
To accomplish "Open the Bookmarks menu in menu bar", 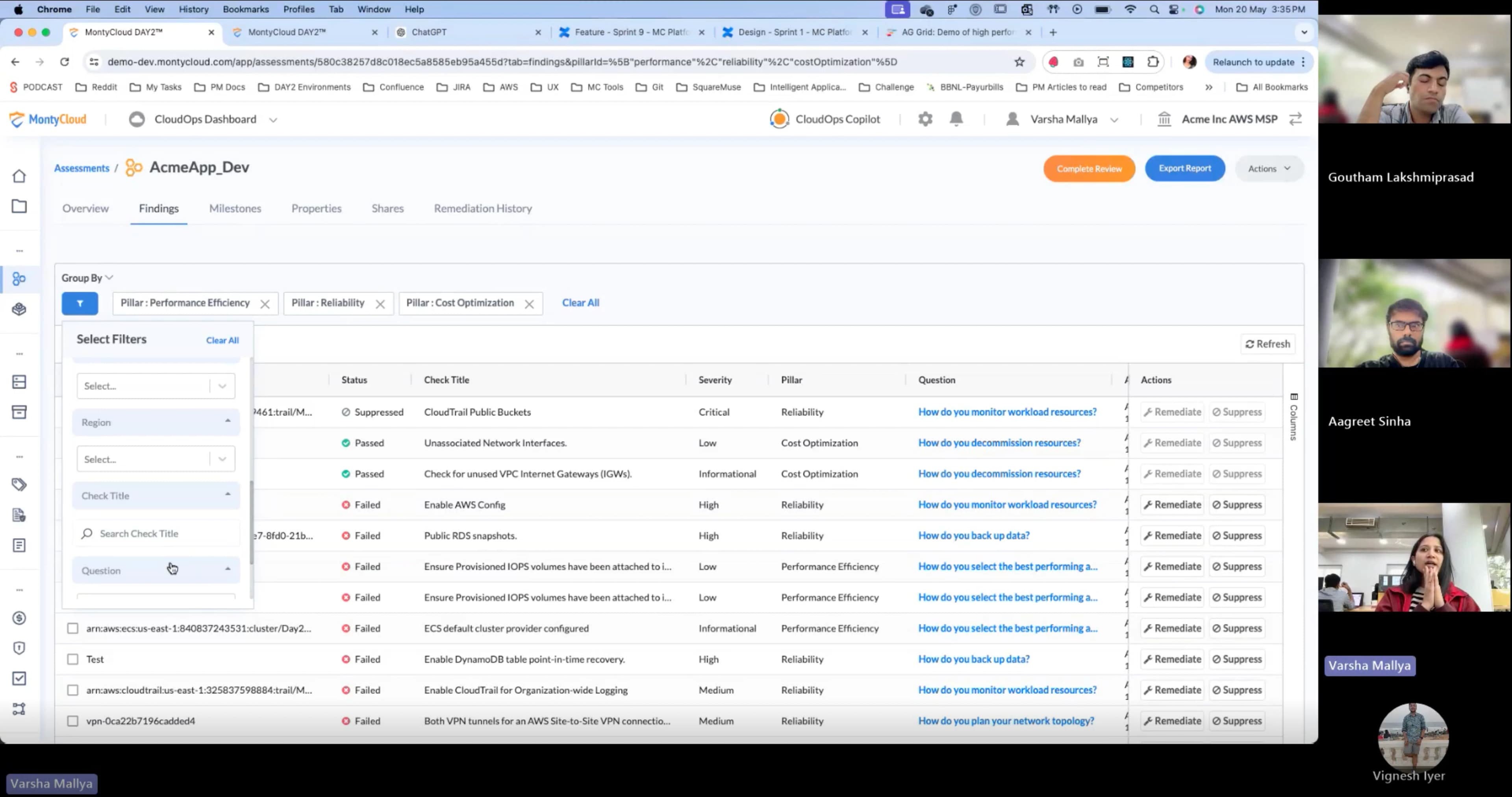I will coord(245,9).
